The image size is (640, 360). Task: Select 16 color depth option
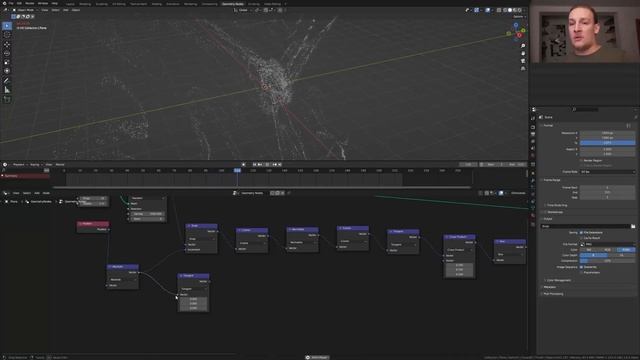(622, 255)
